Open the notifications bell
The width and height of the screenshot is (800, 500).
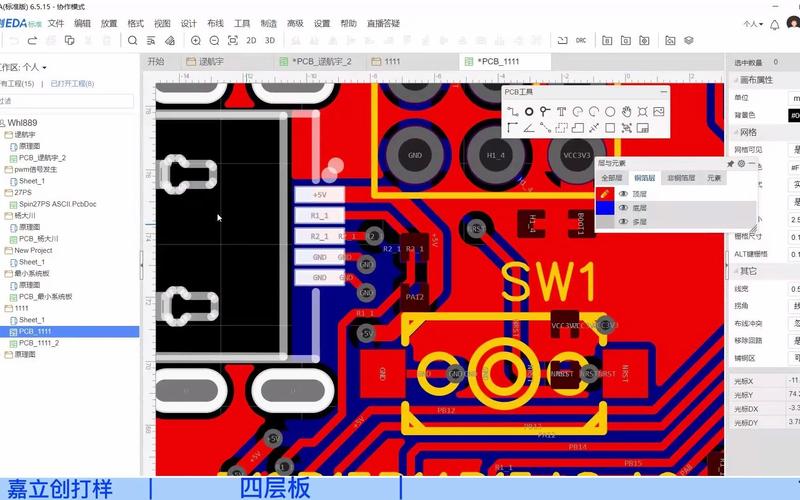[774, 24]
